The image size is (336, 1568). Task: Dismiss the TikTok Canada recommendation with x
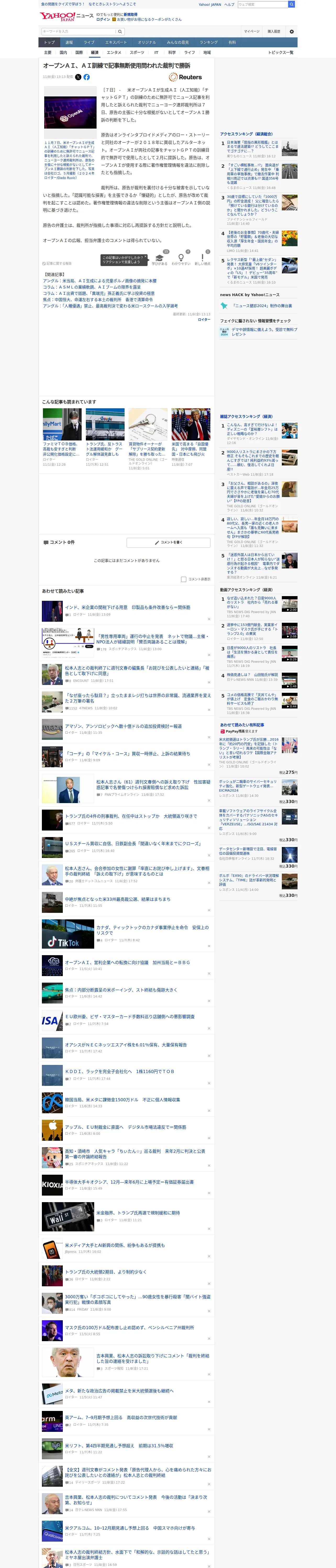[x=209, y=946]
